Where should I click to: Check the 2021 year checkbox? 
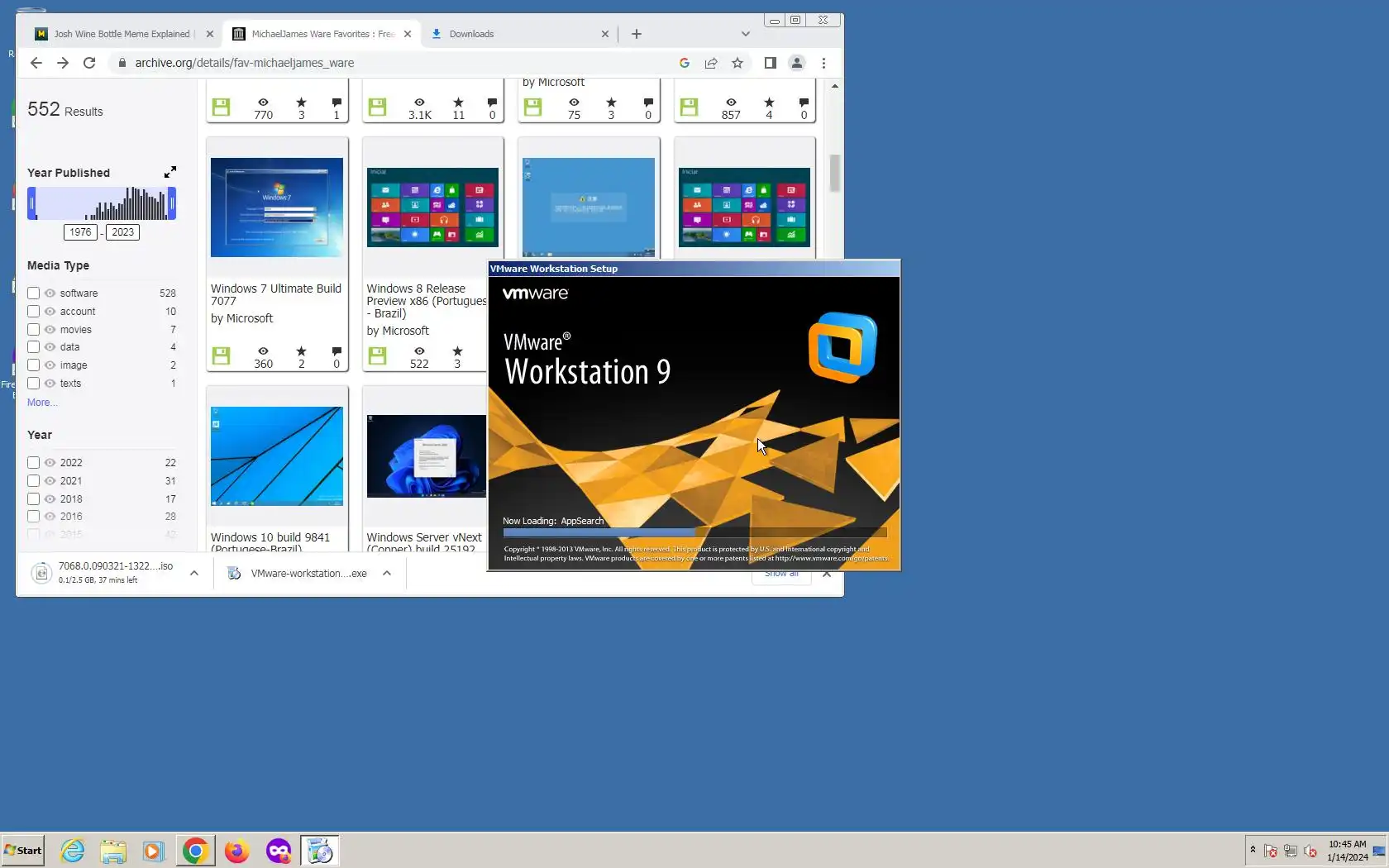[x=34, y=481]
